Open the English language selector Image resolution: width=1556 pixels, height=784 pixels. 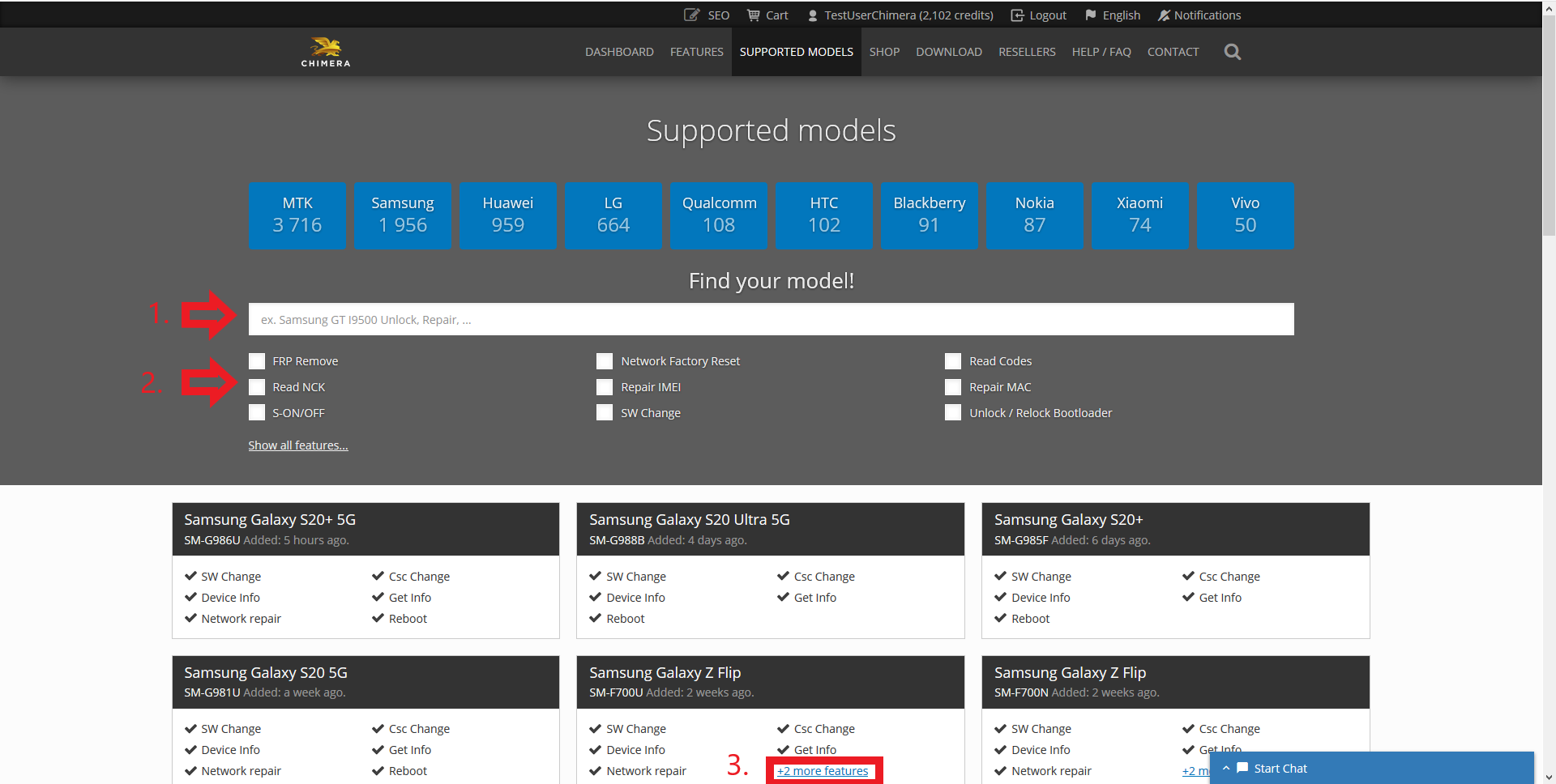(1113, 15)
